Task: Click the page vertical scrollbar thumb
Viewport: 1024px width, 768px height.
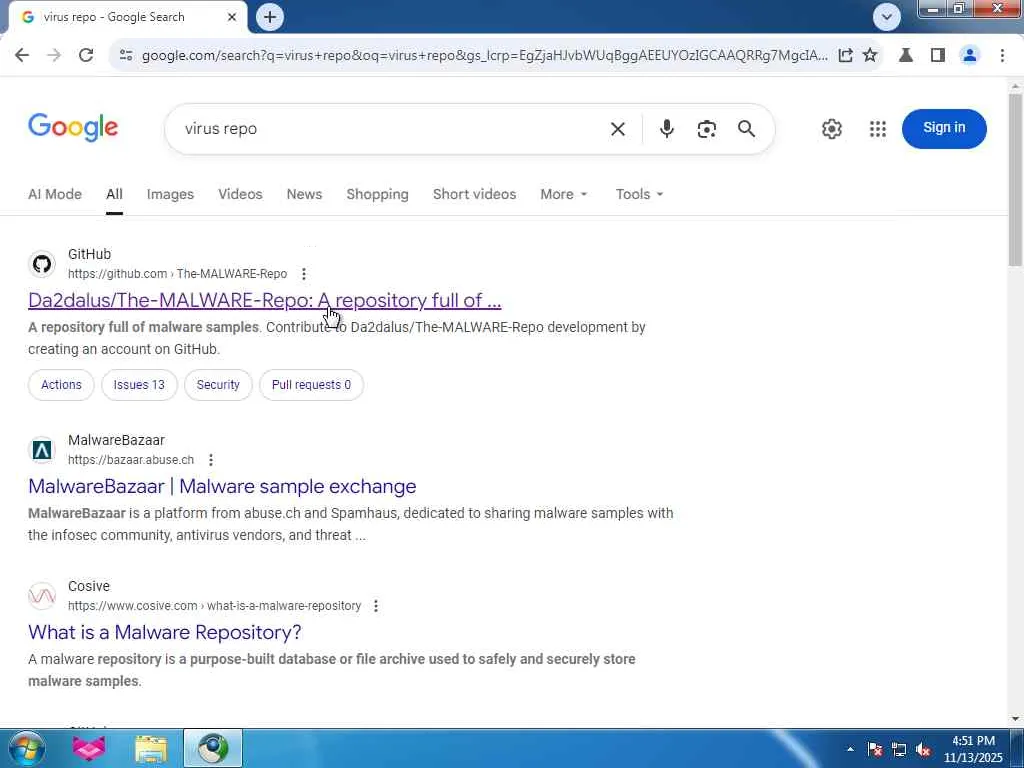Action: coord(1015,180)
